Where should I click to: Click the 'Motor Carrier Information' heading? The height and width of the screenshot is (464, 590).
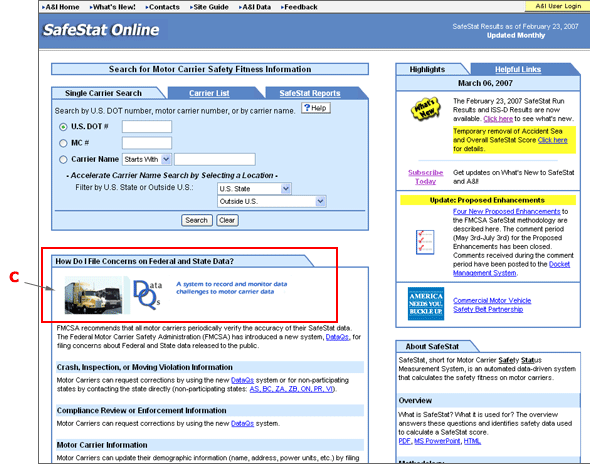[x=102, y=445]
